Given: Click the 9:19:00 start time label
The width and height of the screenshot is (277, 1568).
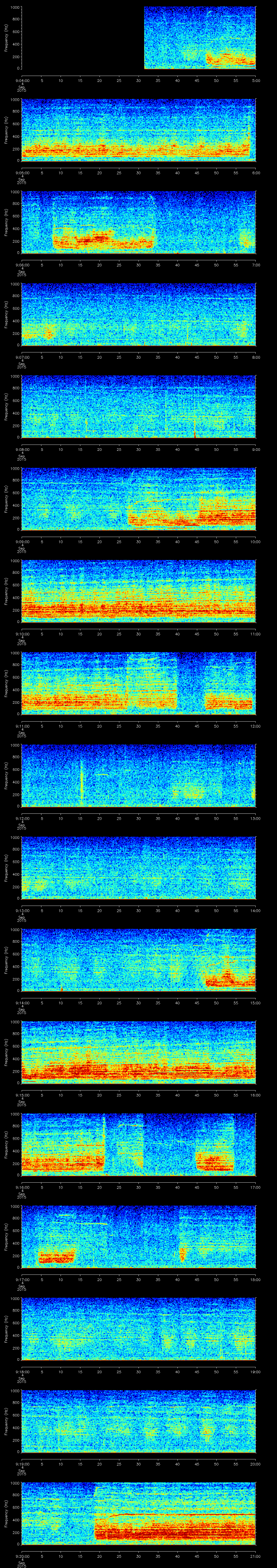Looking at the screenshot, I should (22, 1464).
